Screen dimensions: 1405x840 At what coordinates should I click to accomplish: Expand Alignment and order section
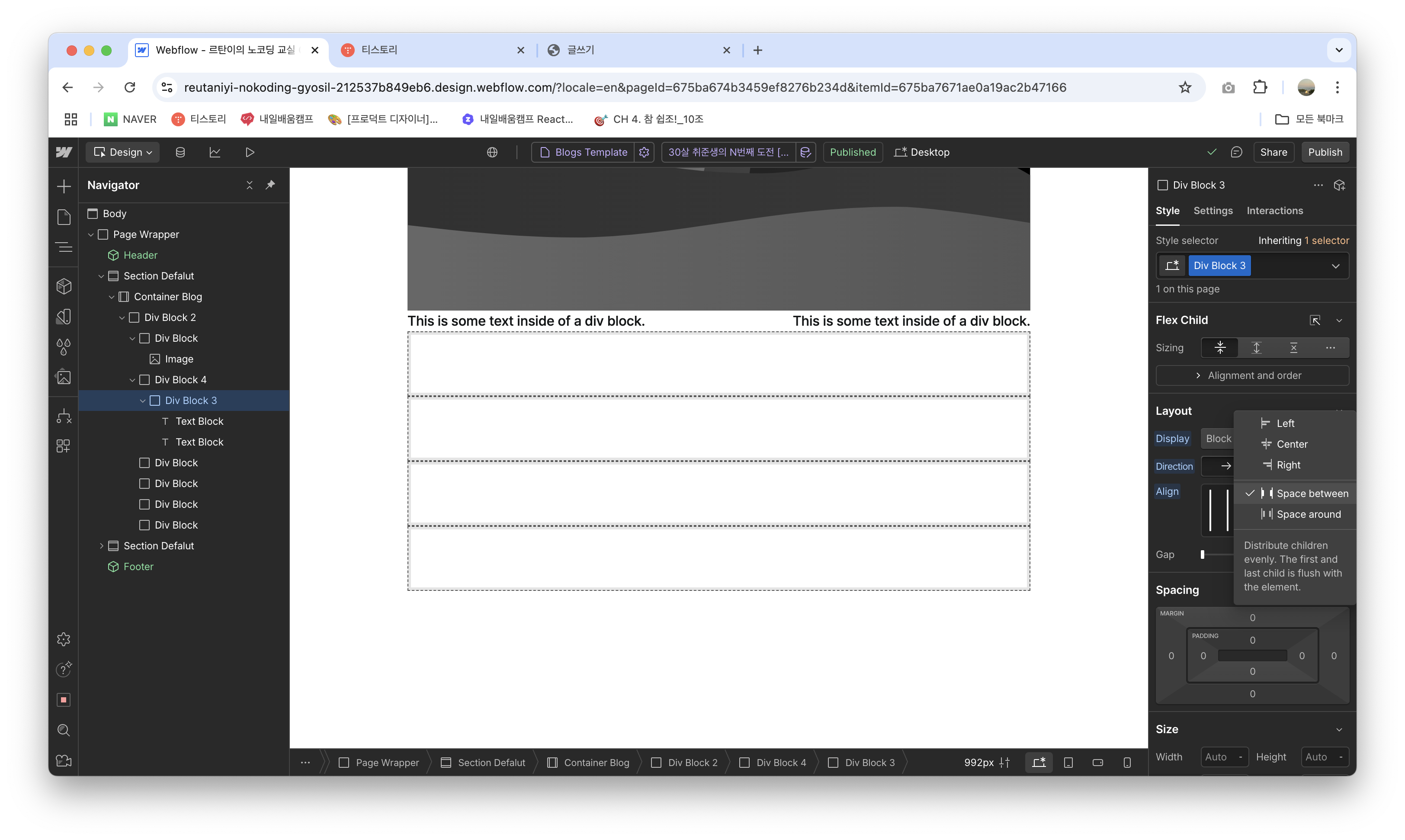(1252, 375)
